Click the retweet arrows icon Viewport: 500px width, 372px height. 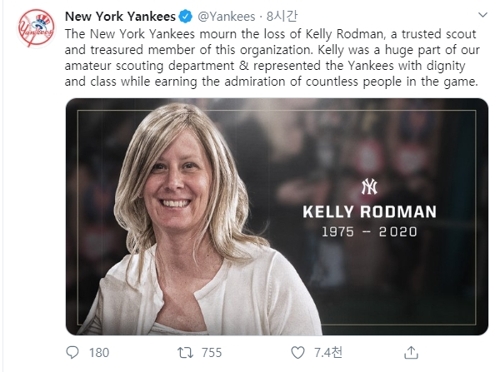click(x=185, y=353)
